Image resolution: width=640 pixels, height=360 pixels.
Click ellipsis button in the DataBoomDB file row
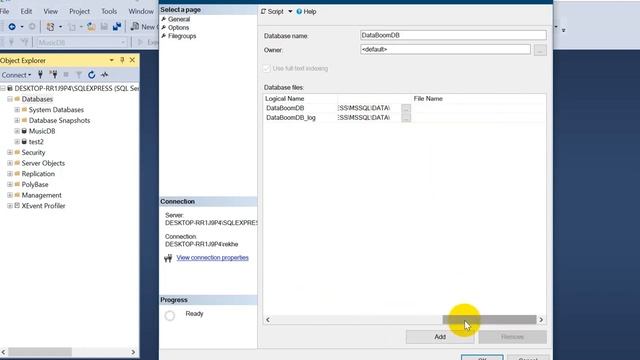click(x=406, y=108)
